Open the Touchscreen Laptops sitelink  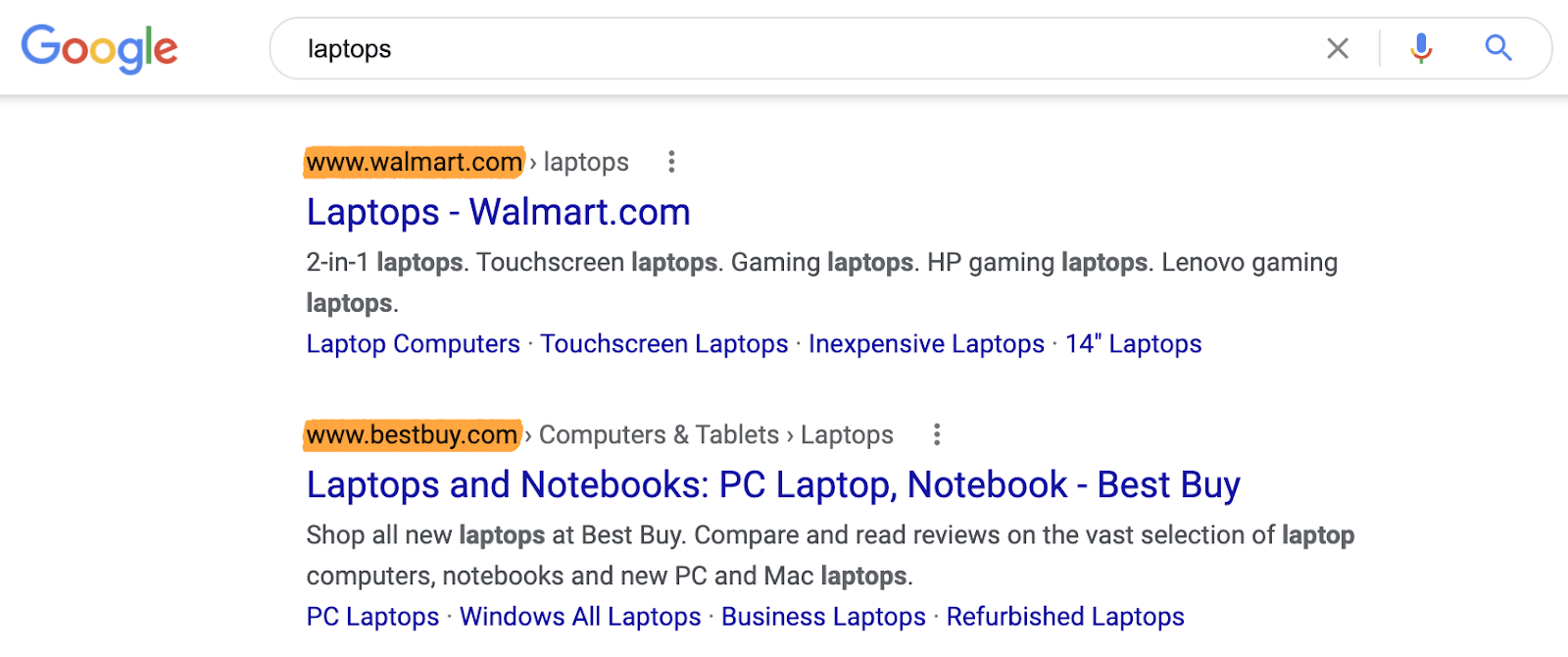[x=663, y=344]
